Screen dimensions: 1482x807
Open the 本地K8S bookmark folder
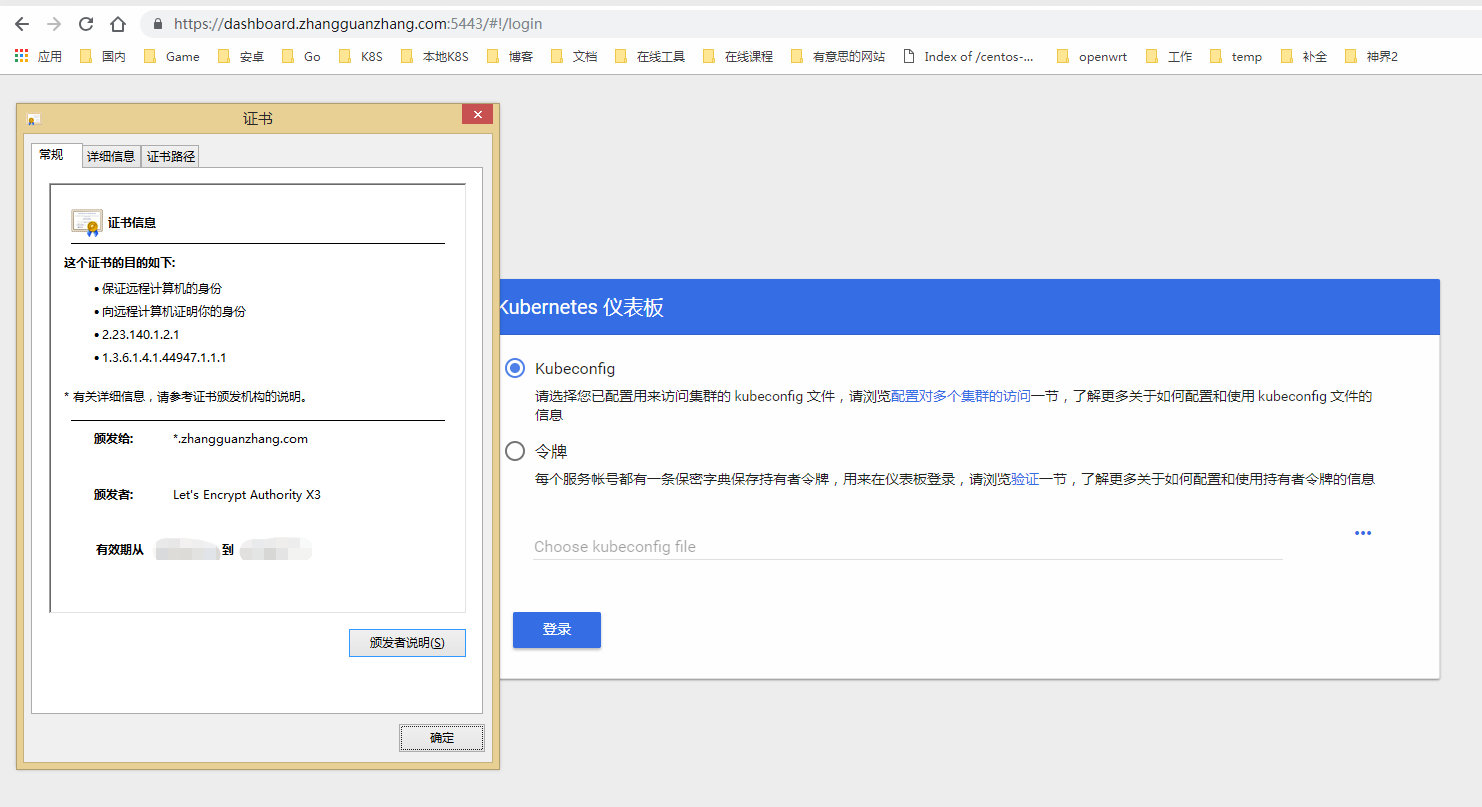pyautogui.click(x=434, y=57)
